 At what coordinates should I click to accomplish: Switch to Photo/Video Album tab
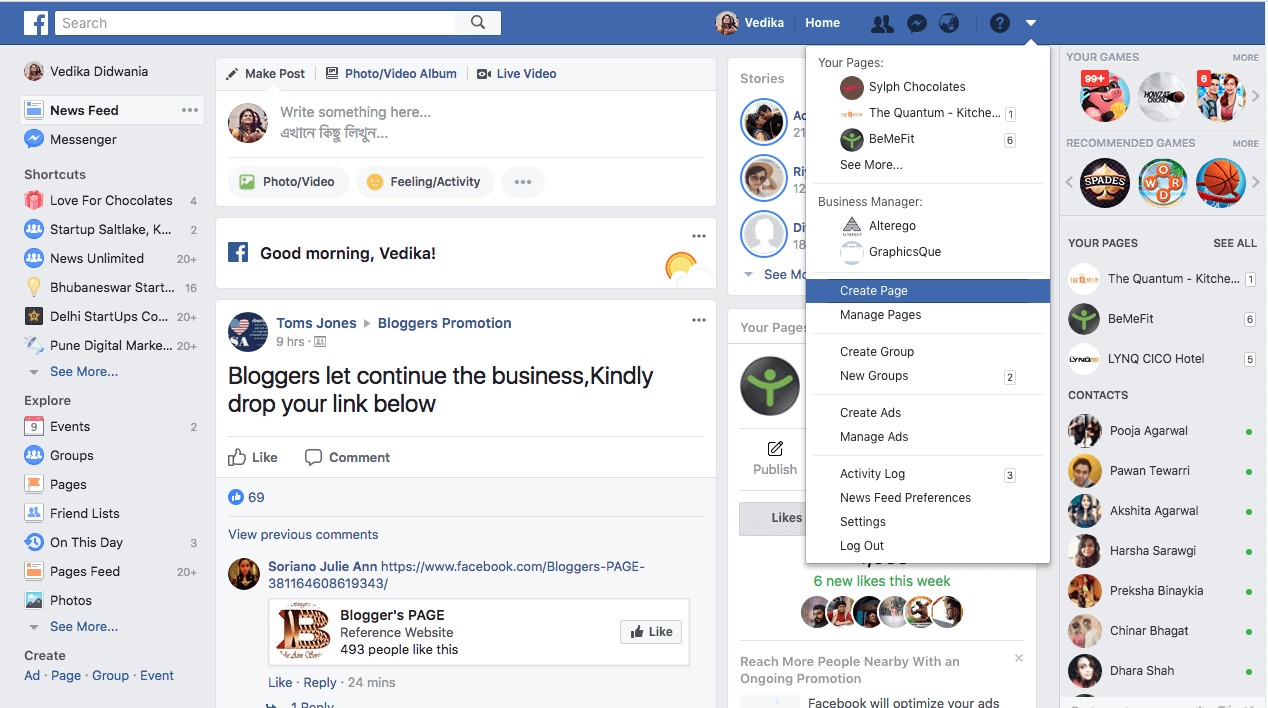391,74
